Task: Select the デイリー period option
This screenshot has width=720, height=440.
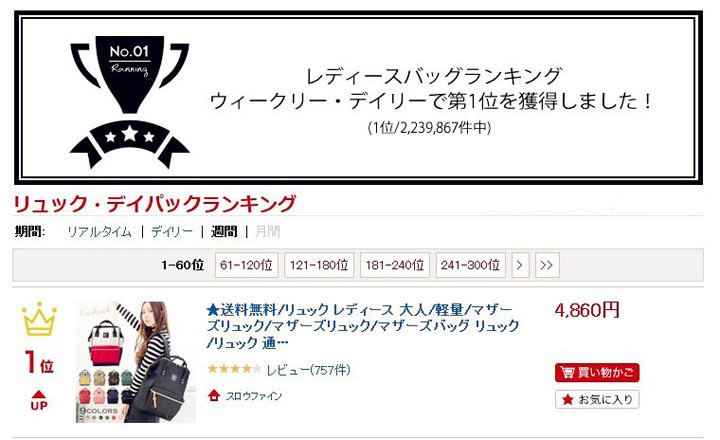Action: coord(172,231)
